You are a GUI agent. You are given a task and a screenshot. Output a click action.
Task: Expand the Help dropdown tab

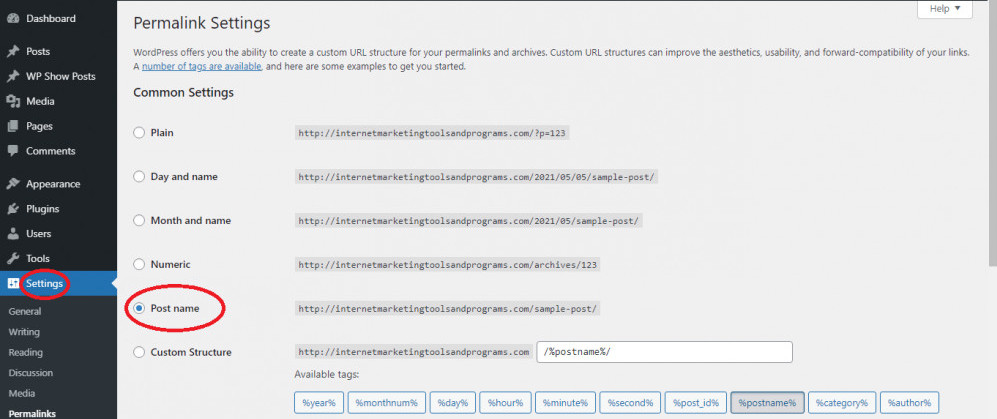pyautogui.click(x=944, y=9)
